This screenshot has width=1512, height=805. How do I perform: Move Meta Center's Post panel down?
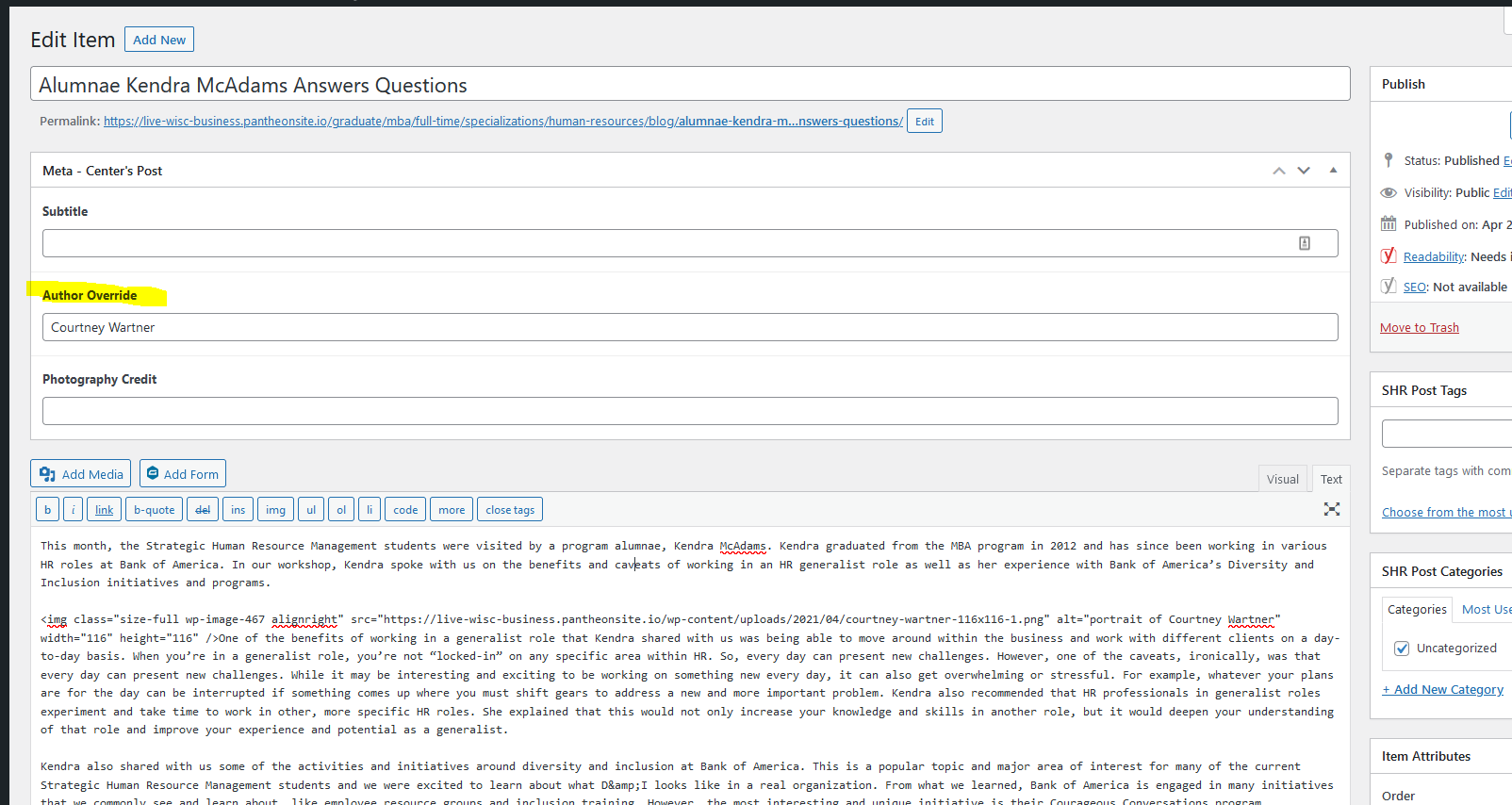tap(1304, 171)
